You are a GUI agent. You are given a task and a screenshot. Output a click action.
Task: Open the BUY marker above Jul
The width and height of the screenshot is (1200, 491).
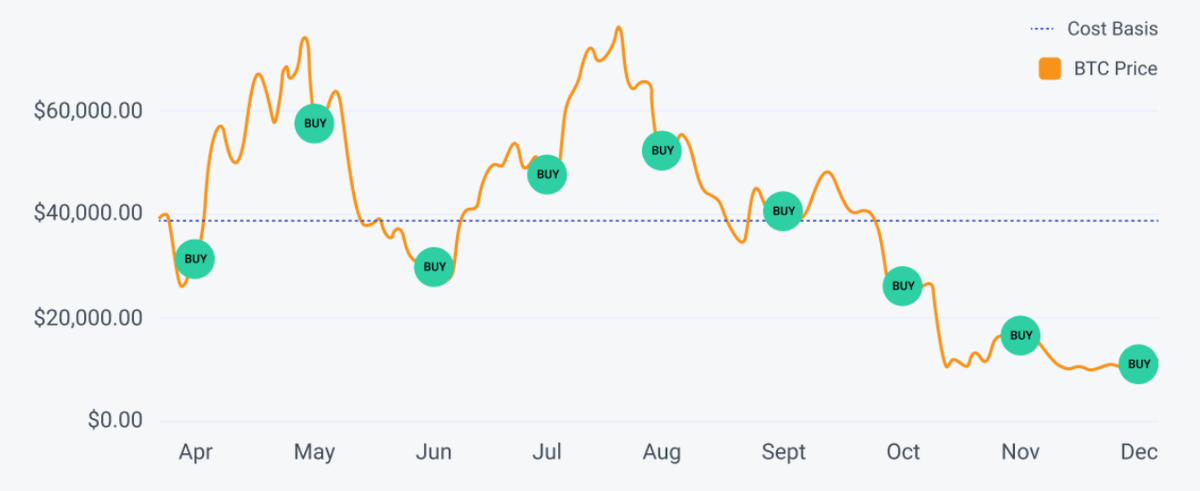pos(547,174)
